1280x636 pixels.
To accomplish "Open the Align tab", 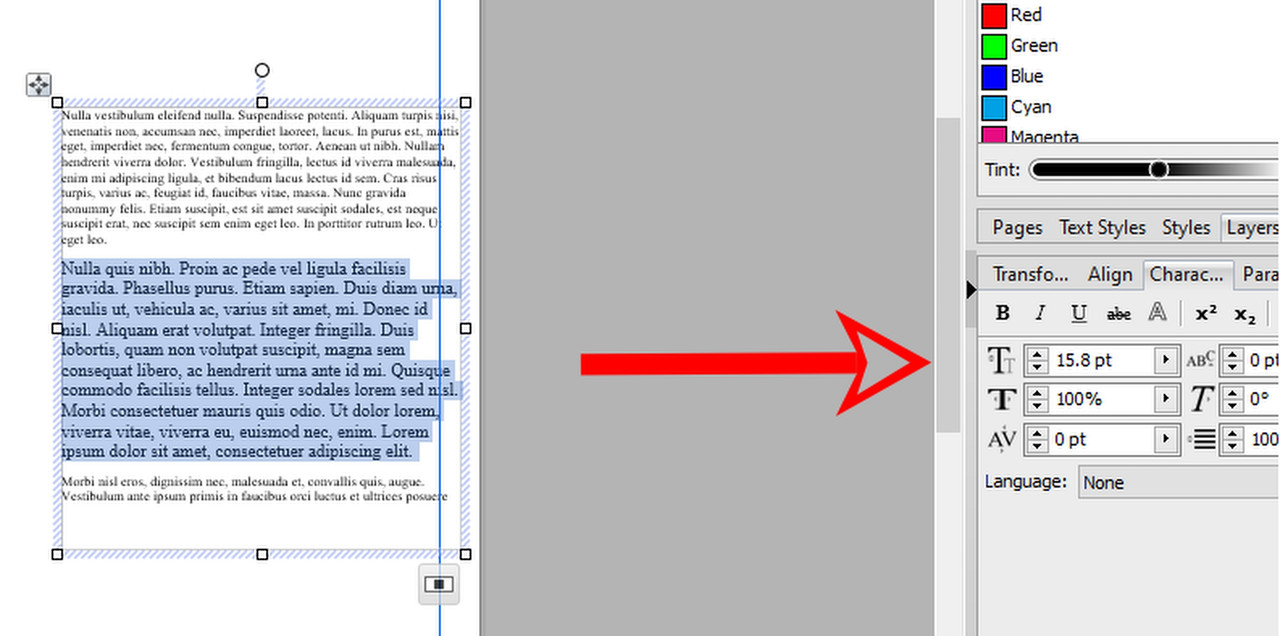I will [1110, 274].
